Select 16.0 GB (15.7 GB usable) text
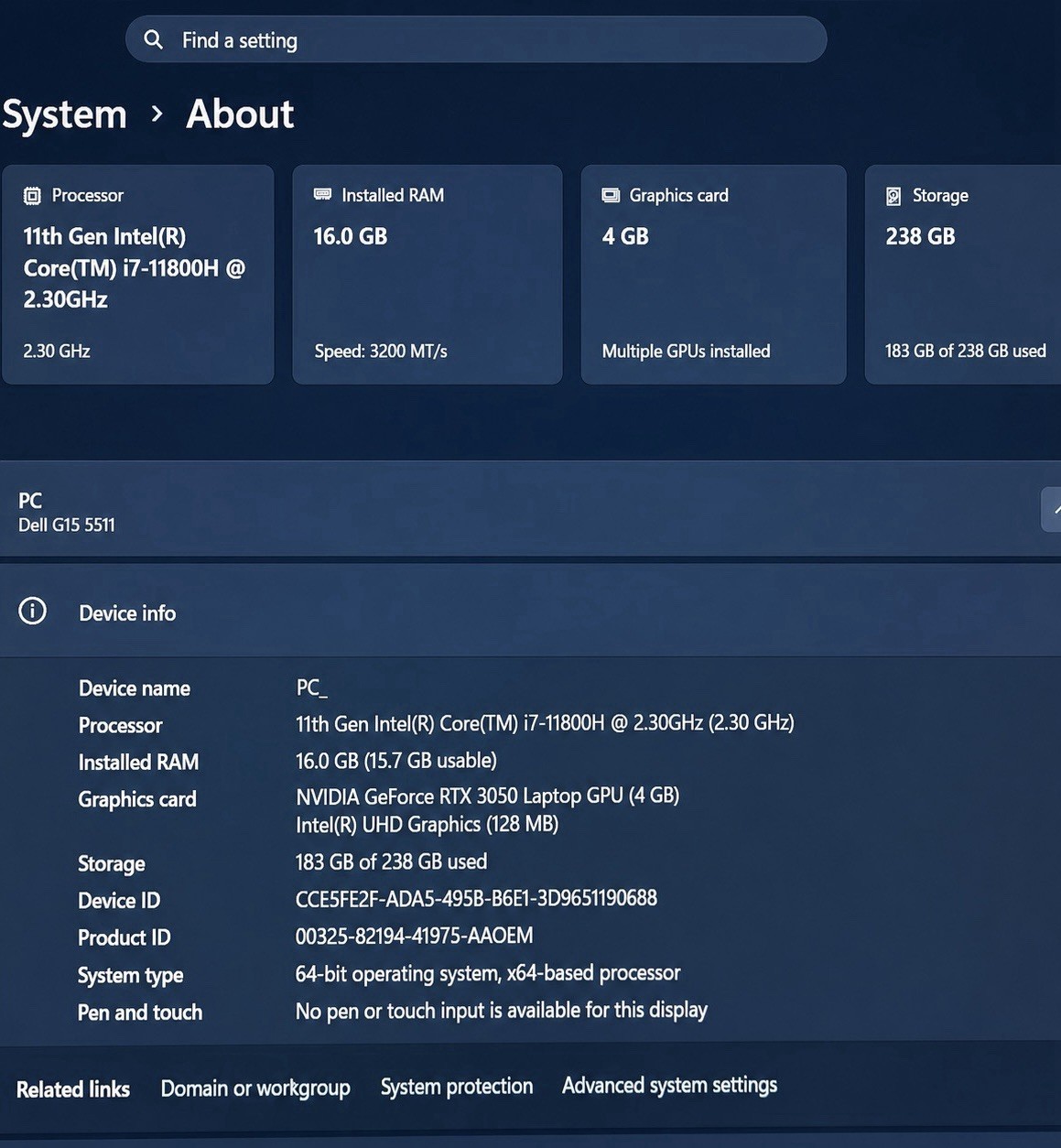 [x=396, y=761]
